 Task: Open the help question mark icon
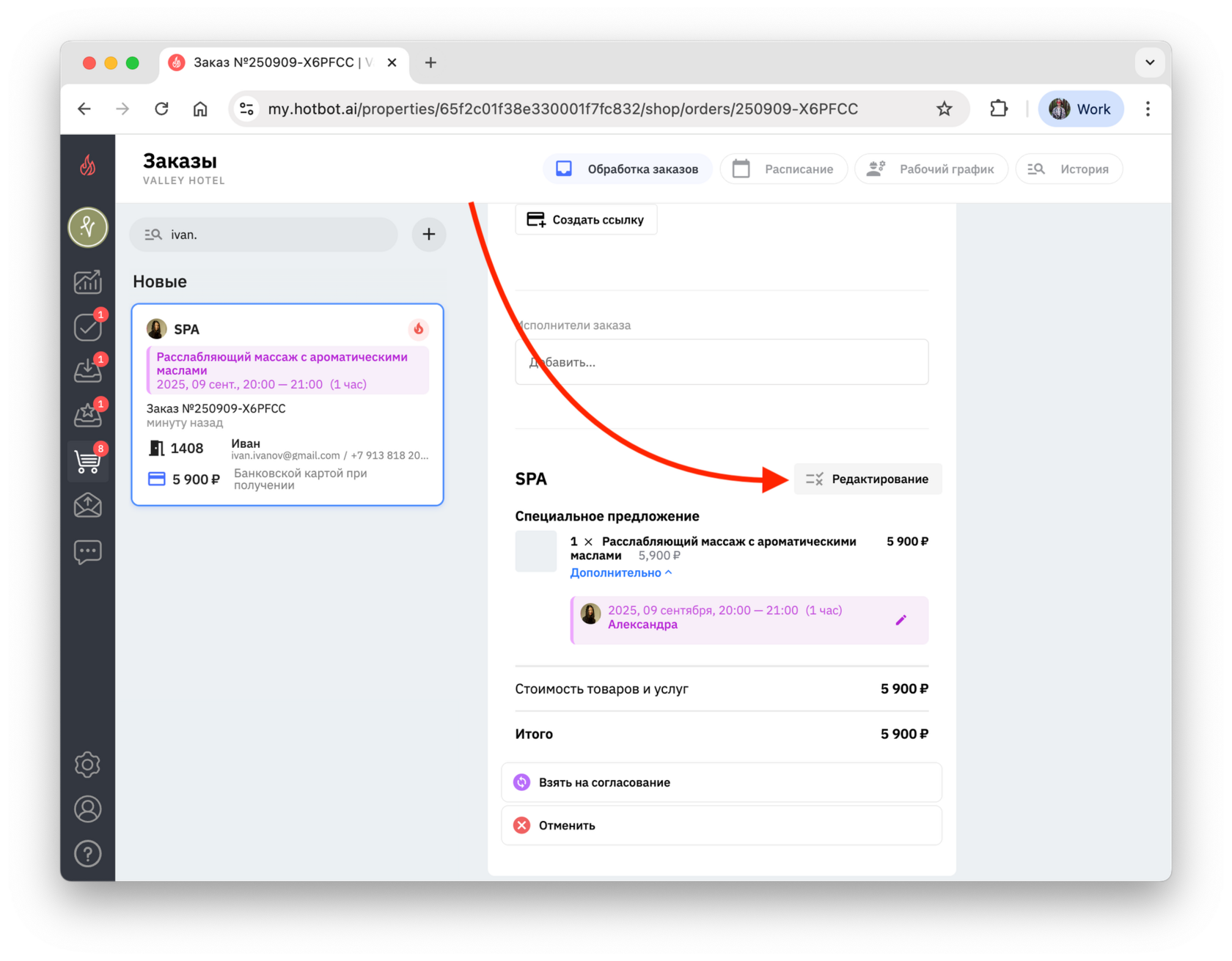tap(88, 854)
